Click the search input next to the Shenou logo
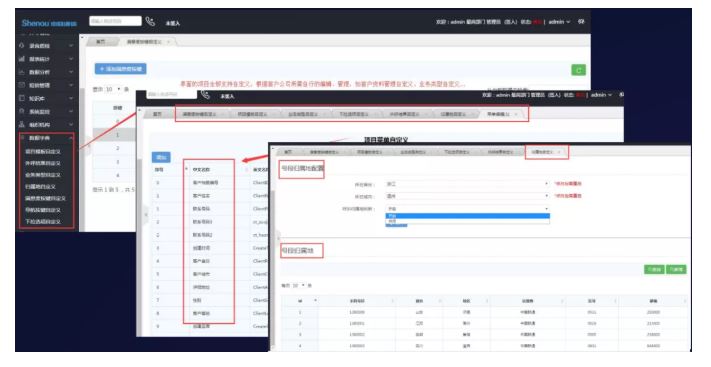The height and width of the screenshot is (367, 711). [x=115, y=21]
